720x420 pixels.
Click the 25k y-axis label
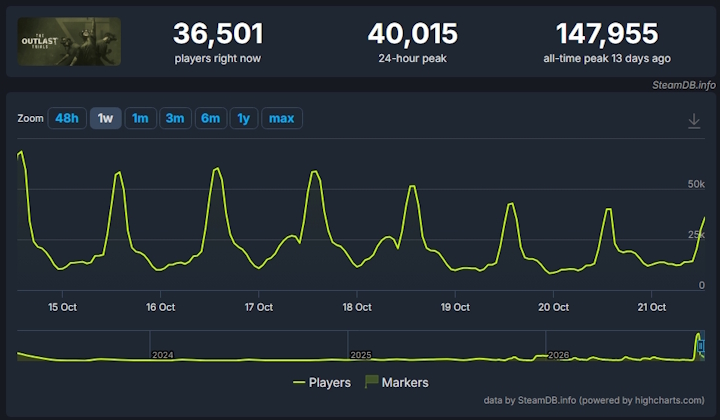[x=696, y=235]
